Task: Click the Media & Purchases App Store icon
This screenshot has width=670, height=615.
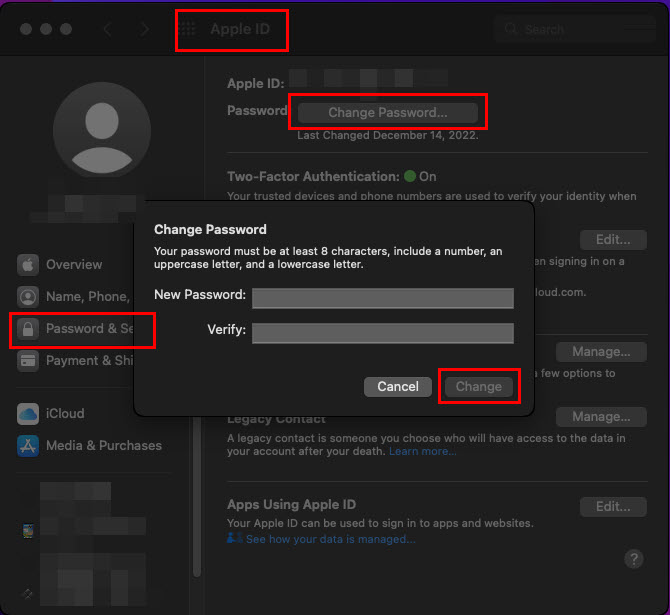Action: 28,446
